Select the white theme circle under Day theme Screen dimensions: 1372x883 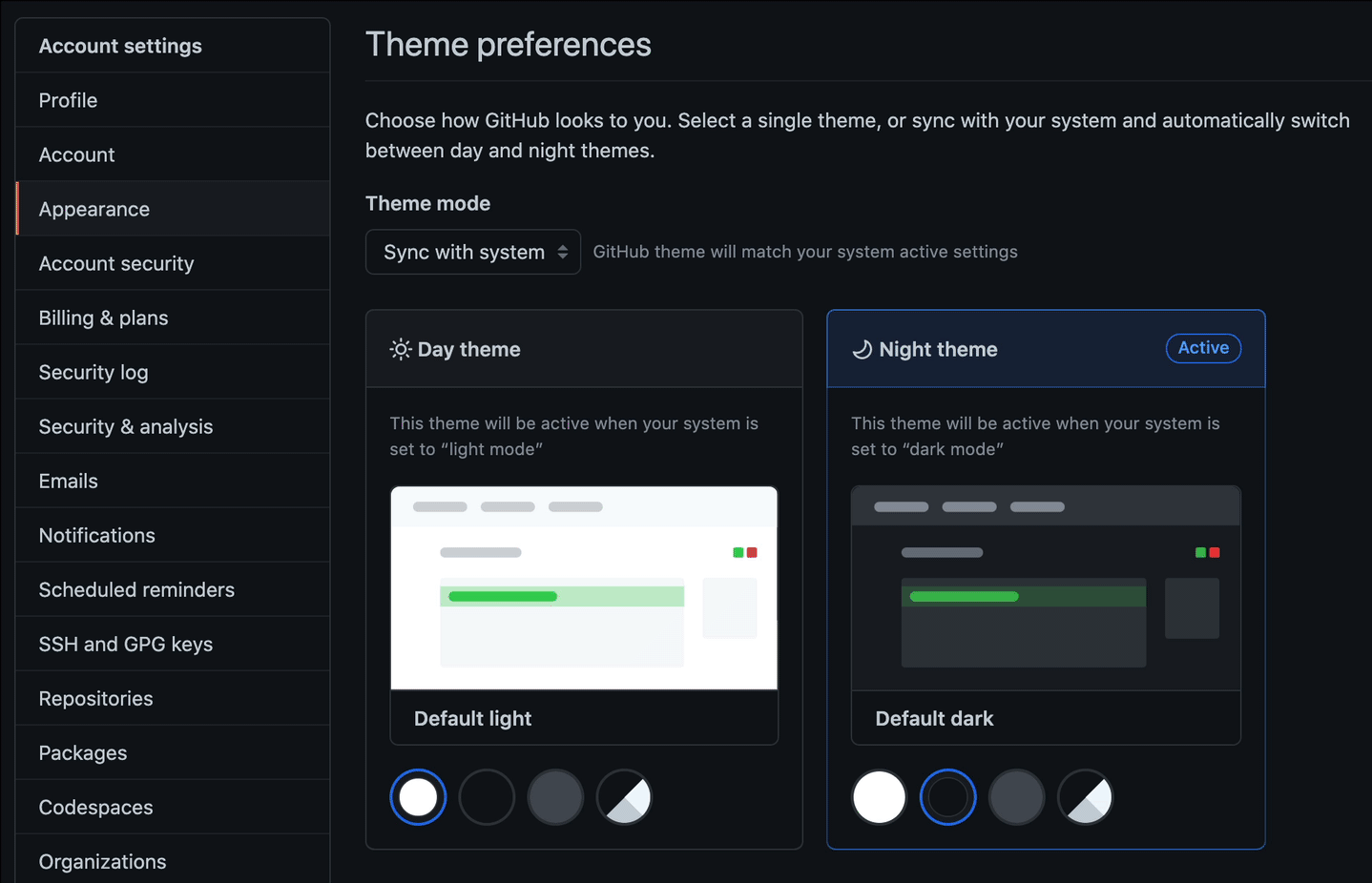(417, 796)
